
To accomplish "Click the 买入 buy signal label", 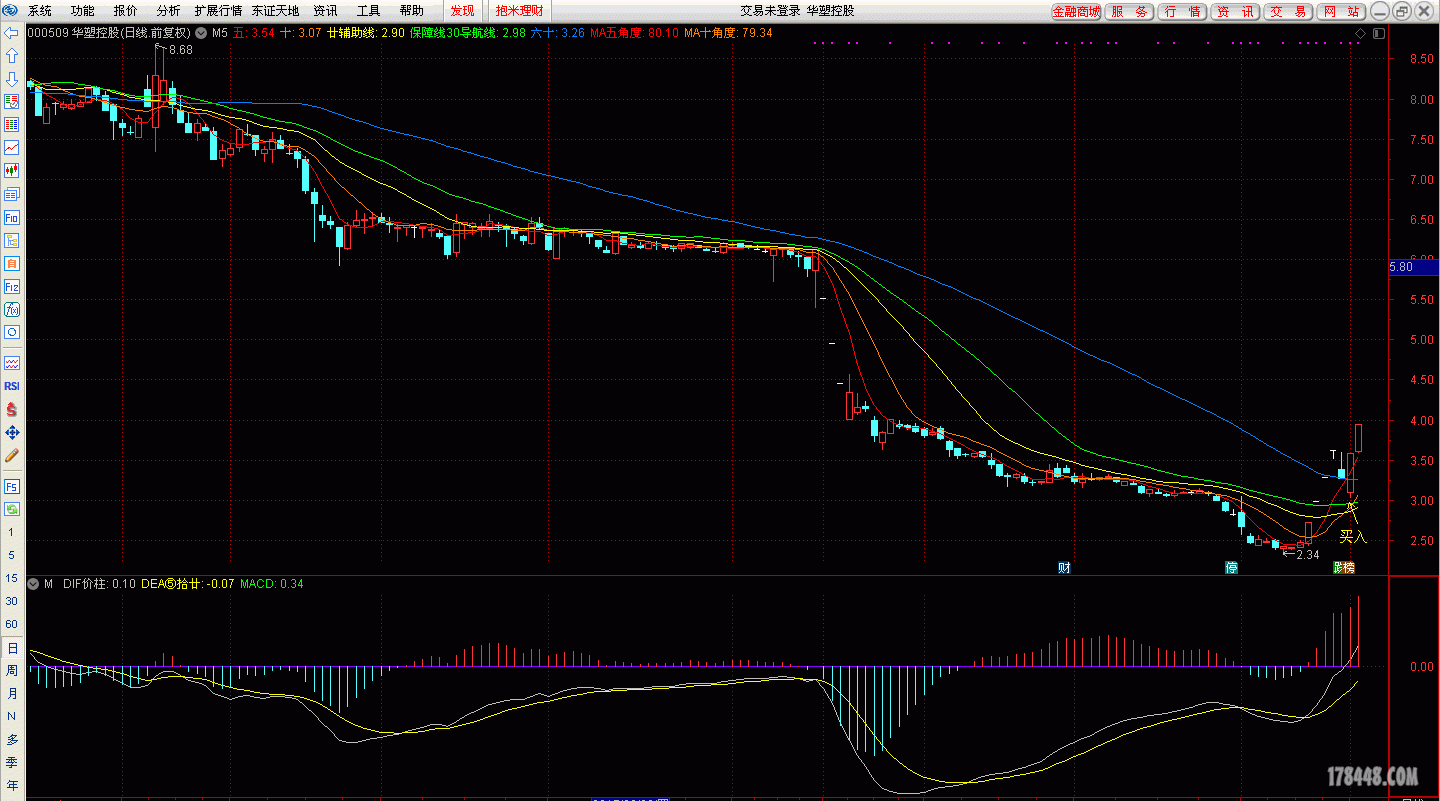I will click(1353, 537).
